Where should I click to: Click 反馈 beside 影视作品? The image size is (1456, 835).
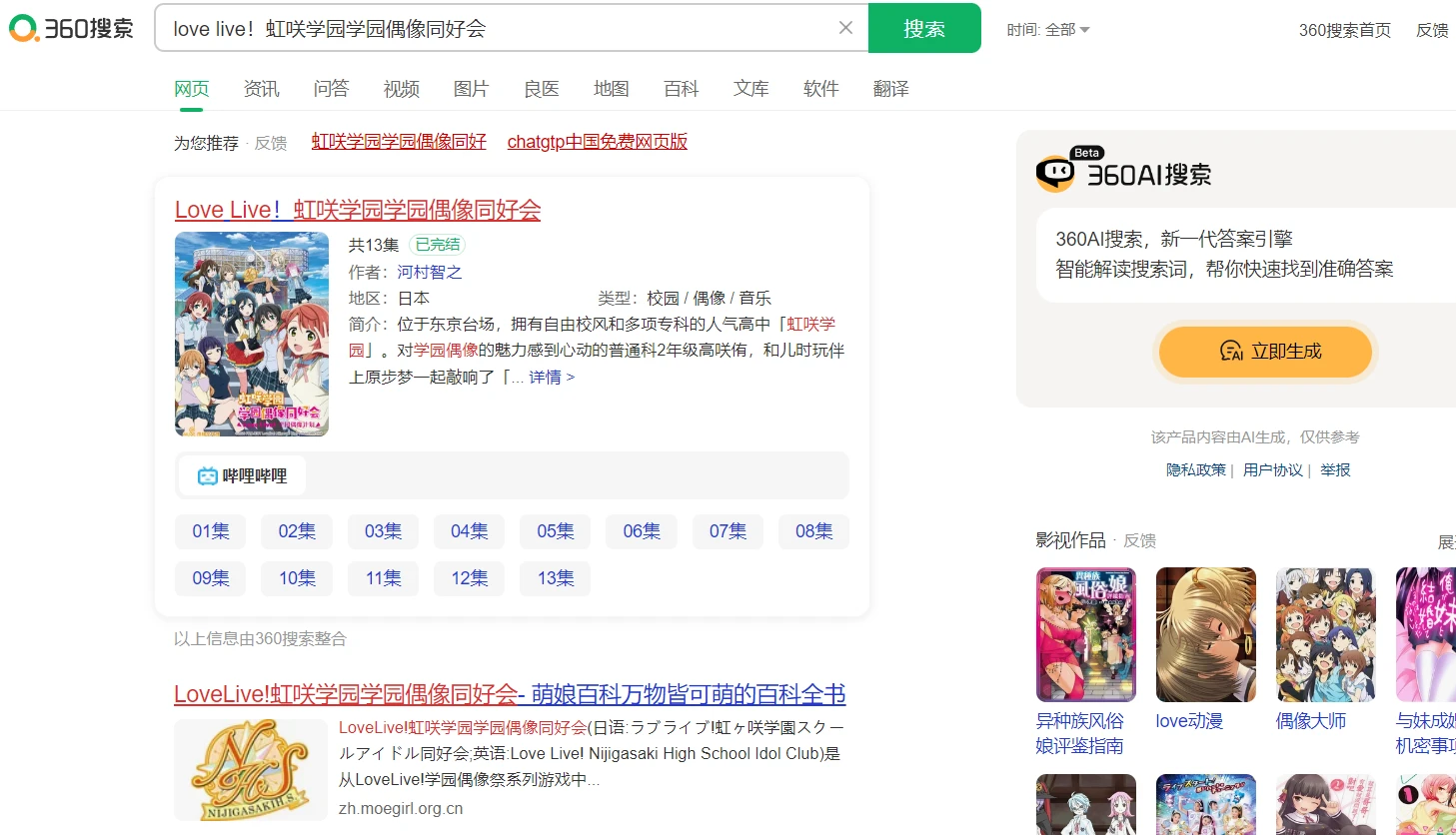1140,540
